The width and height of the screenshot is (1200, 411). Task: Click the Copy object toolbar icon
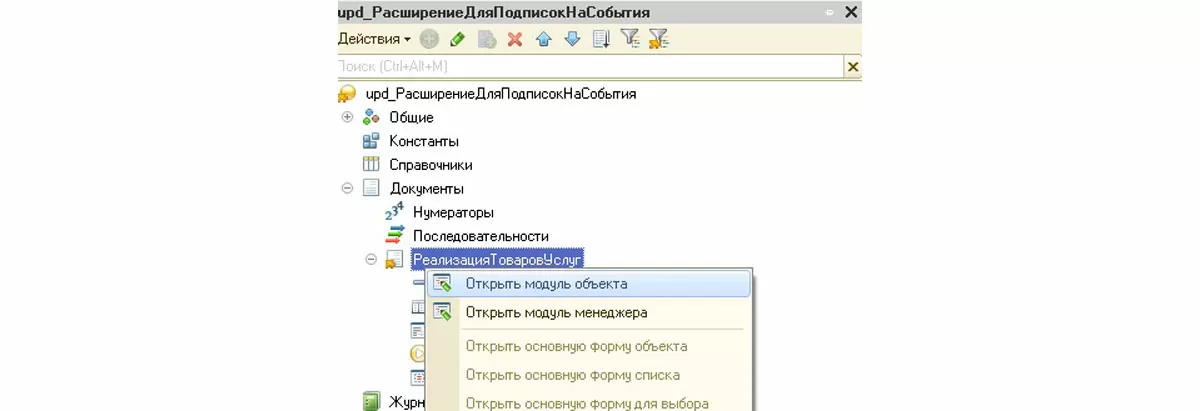[487, 39]
